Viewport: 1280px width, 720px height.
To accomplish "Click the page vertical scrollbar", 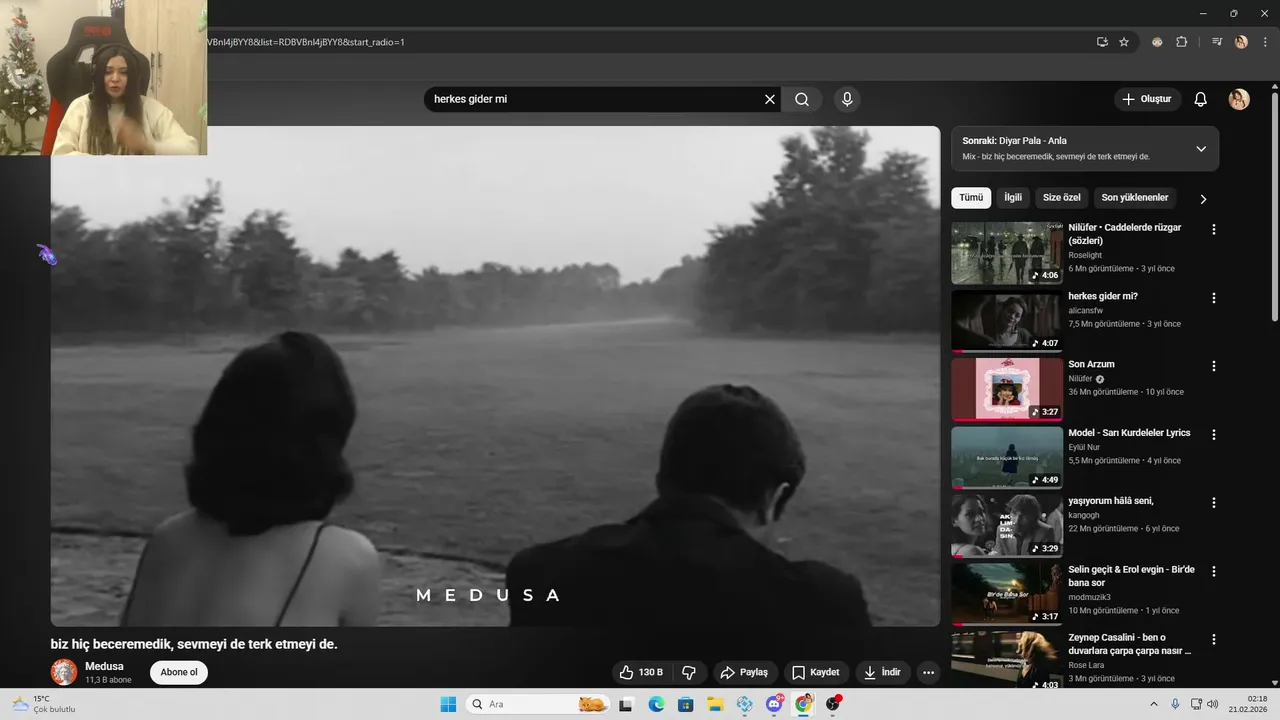I will tap(1274, 205).
